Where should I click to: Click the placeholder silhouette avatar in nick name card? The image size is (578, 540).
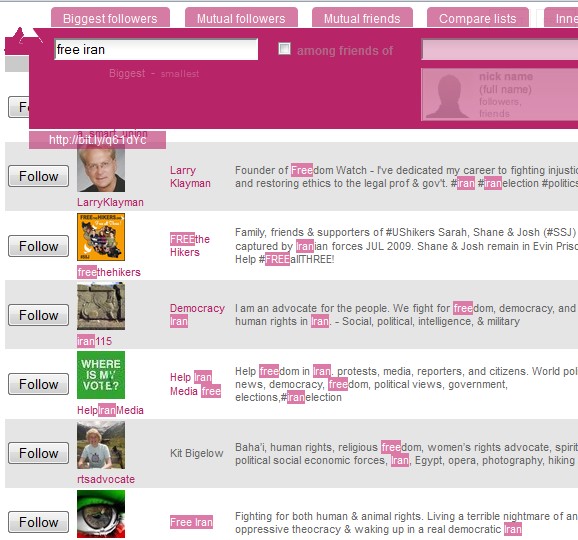point(448,95)
